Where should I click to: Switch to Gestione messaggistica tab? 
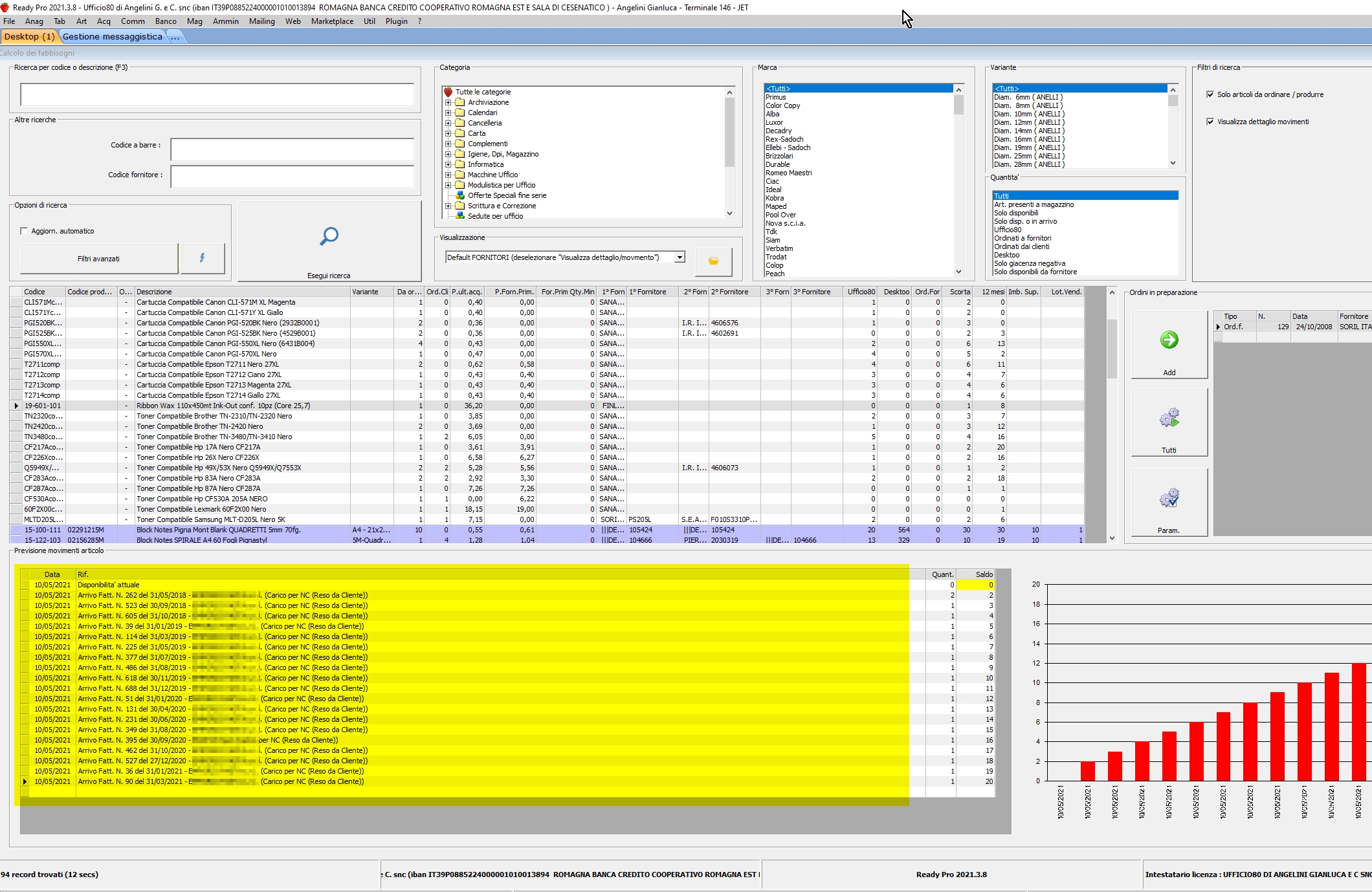tap(113, 36)
